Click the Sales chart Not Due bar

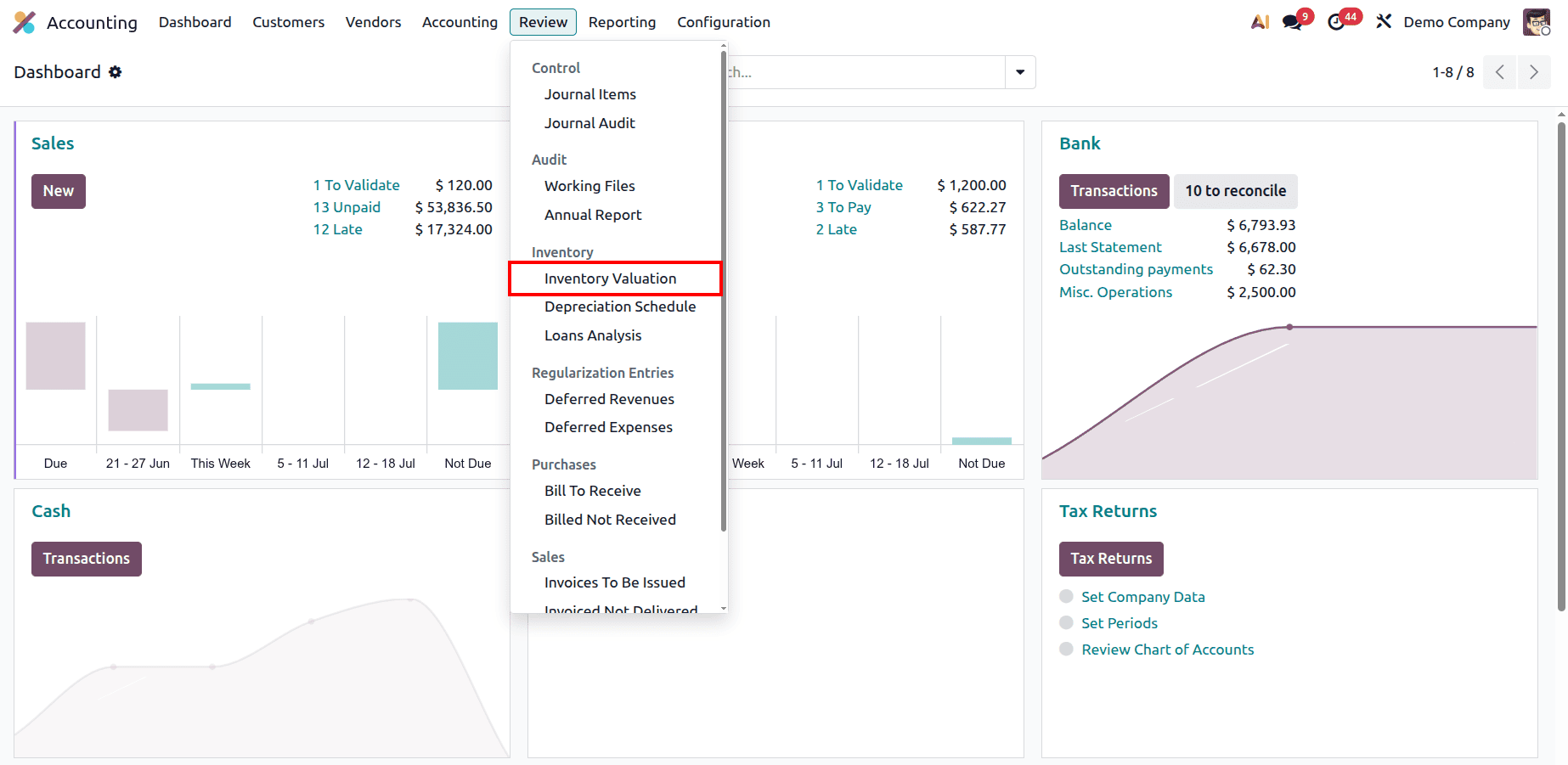point(468,356)
